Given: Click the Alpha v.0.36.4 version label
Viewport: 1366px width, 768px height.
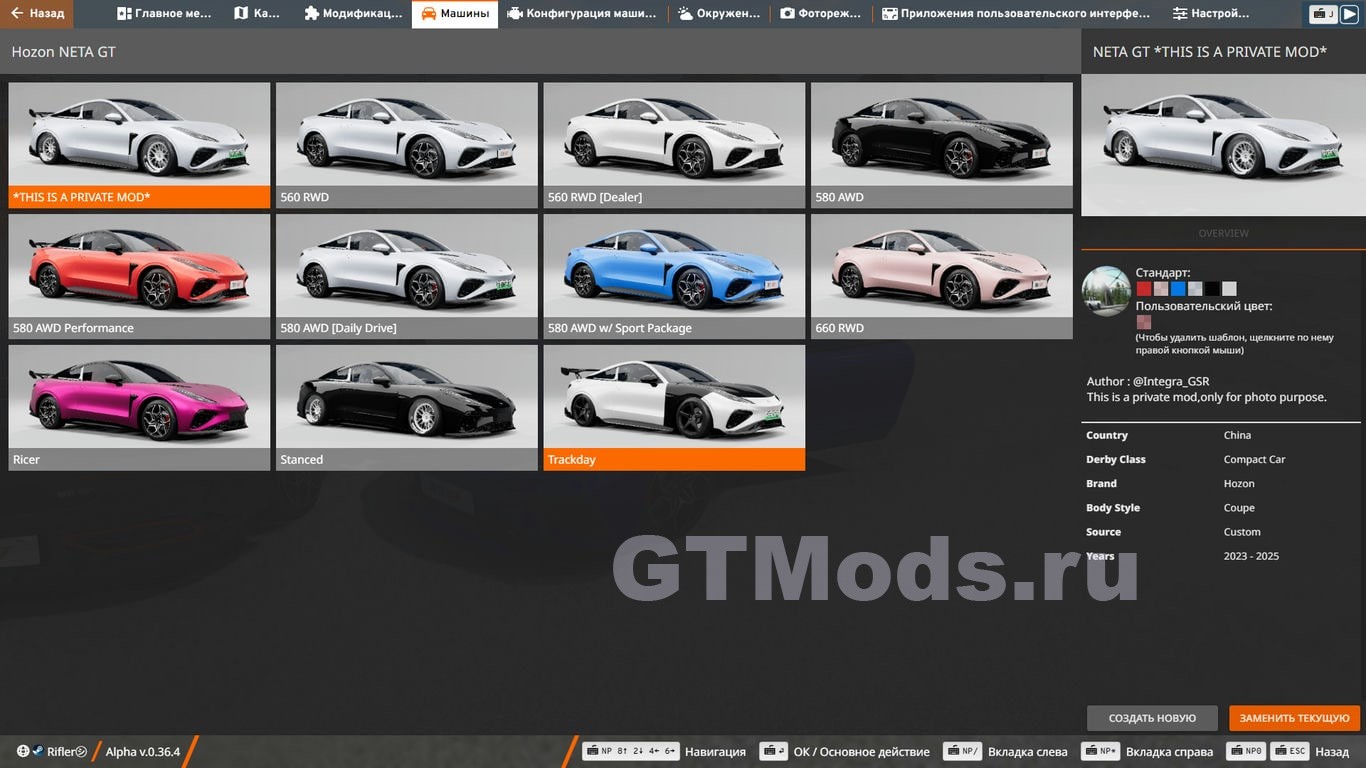Looking at the screenshot, I should 143,752.
